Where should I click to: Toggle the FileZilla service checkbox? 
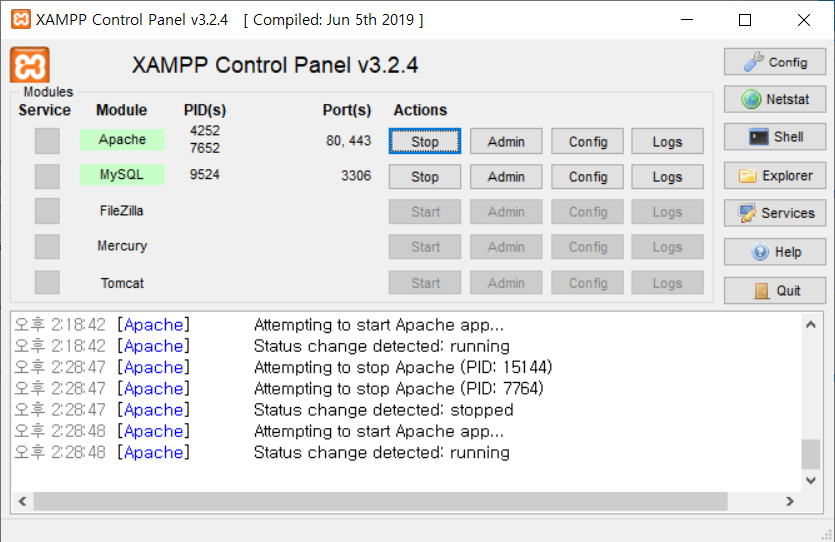point(47,211)
